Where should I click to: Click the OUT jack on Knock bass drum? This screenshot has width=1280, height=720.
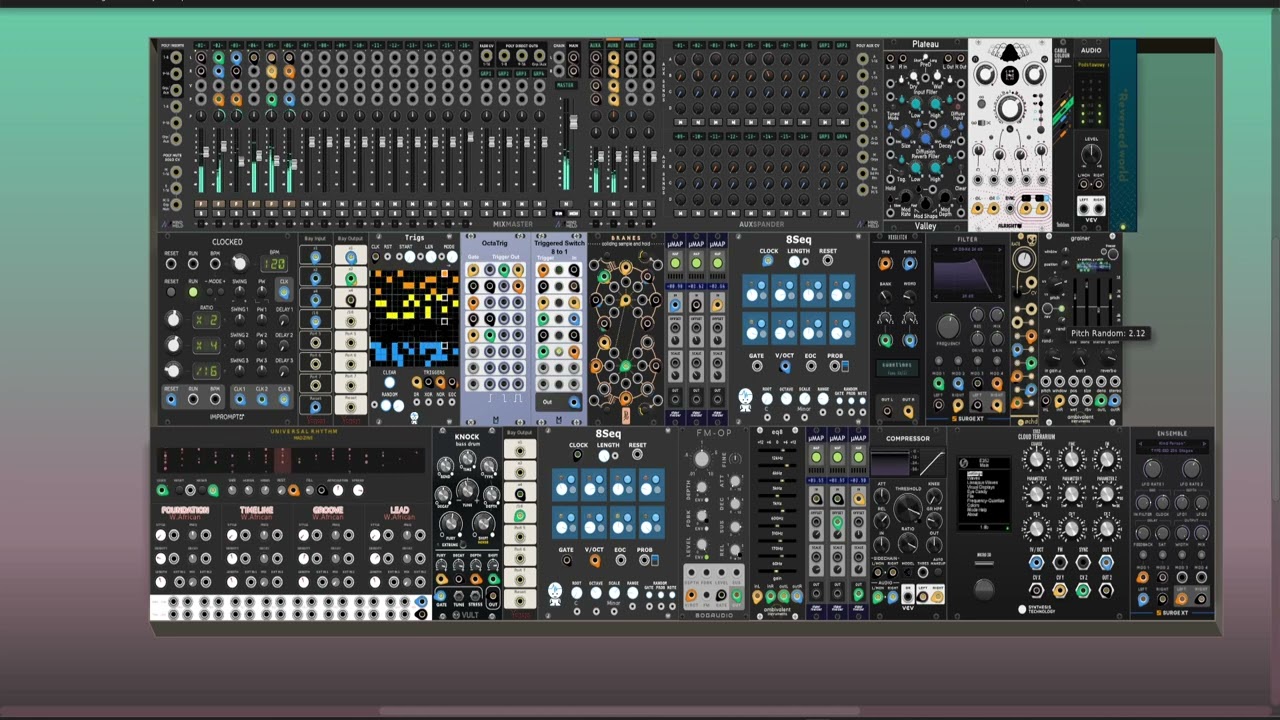(493, 596)
